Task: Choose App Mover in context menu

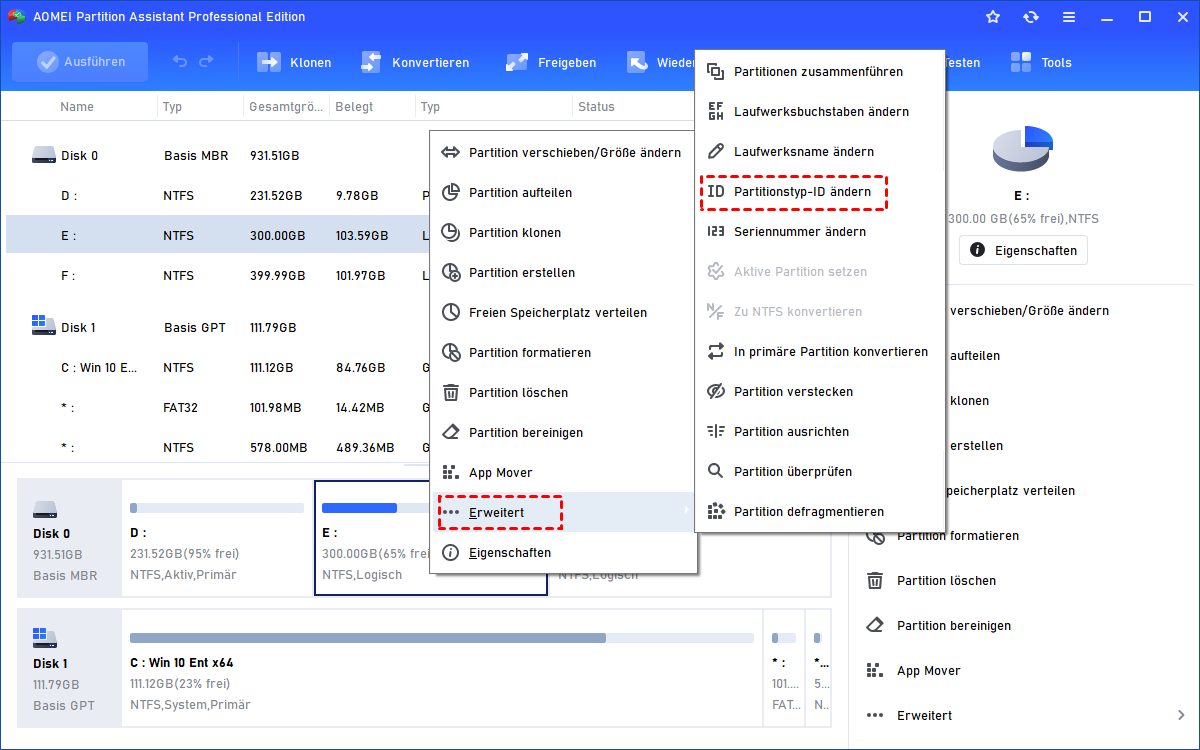Action: (562, 472)
